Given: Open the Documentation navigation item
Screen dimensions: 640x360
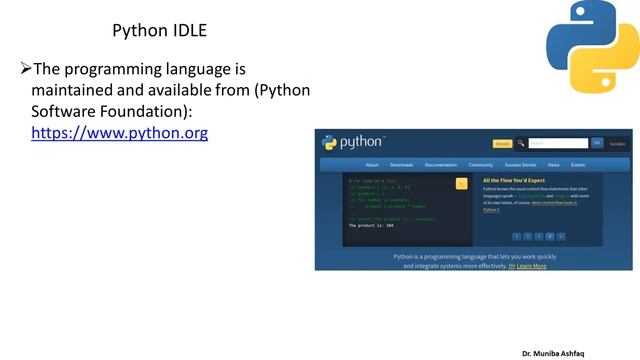Looking at the screenshot, I should pyautogui.click(x=441, y=165).
